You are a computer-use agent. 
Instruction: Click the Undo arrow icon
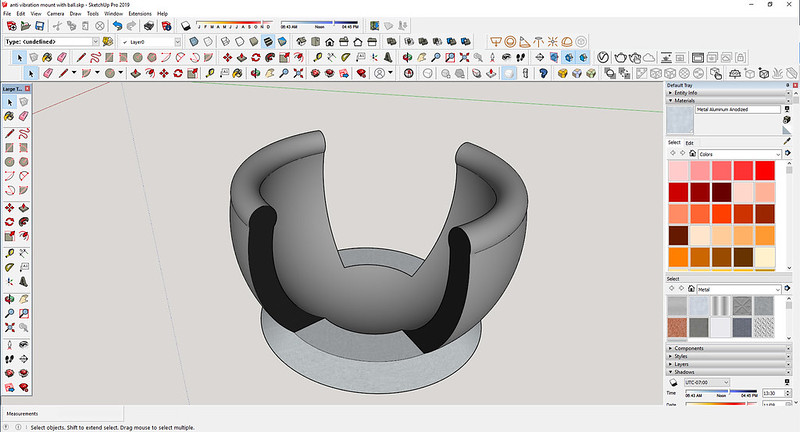point(117,26)
